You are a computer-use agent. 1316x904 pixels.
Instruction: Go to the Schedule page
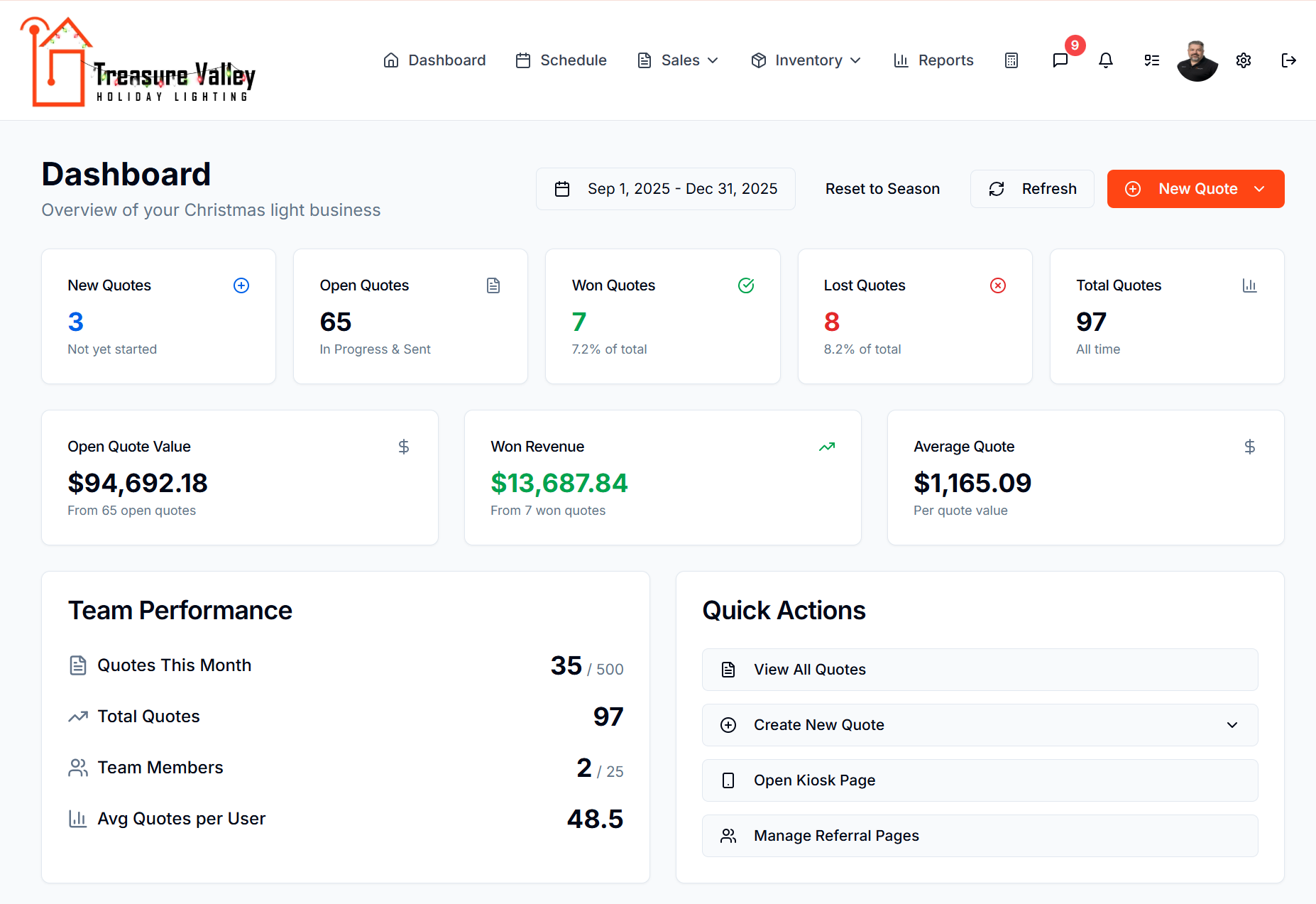tap(561, 60)
